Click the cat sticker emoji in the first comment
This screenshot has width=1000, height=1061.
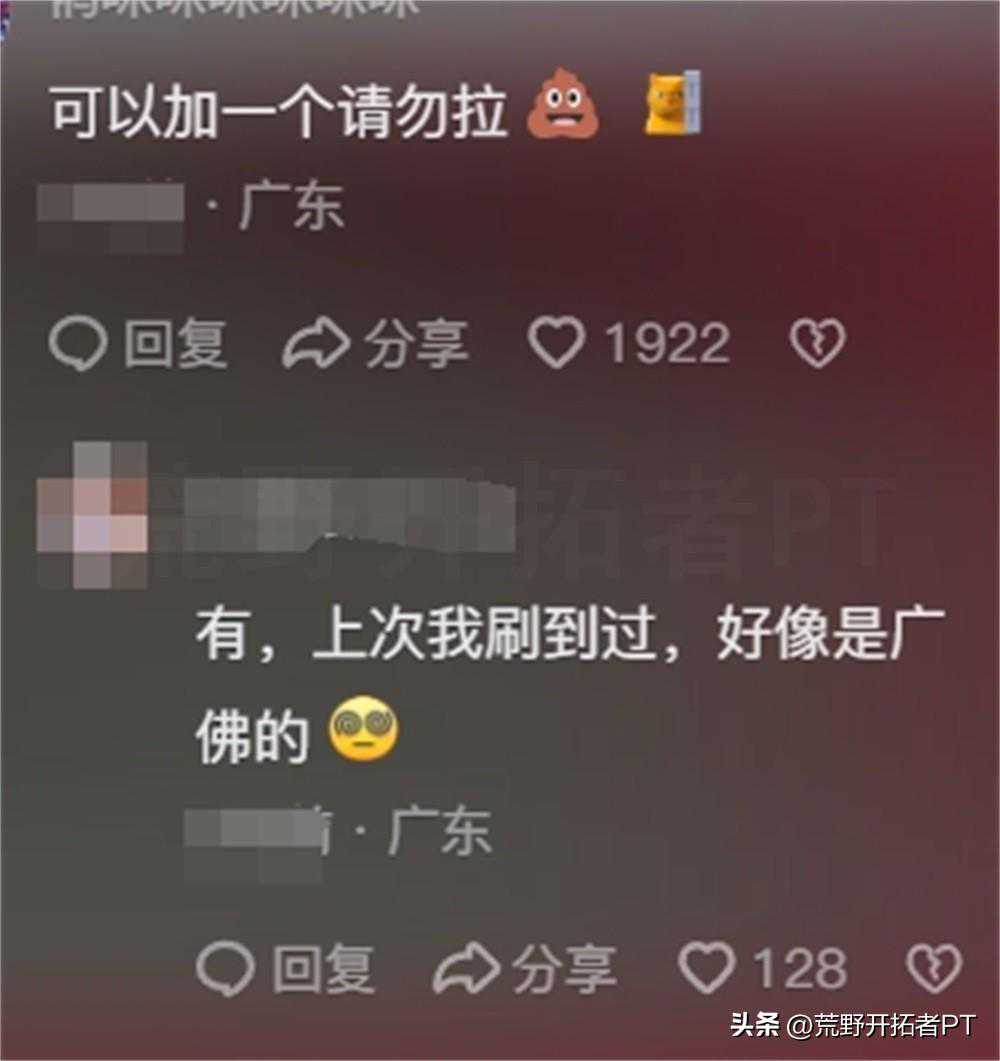[671, 102]
